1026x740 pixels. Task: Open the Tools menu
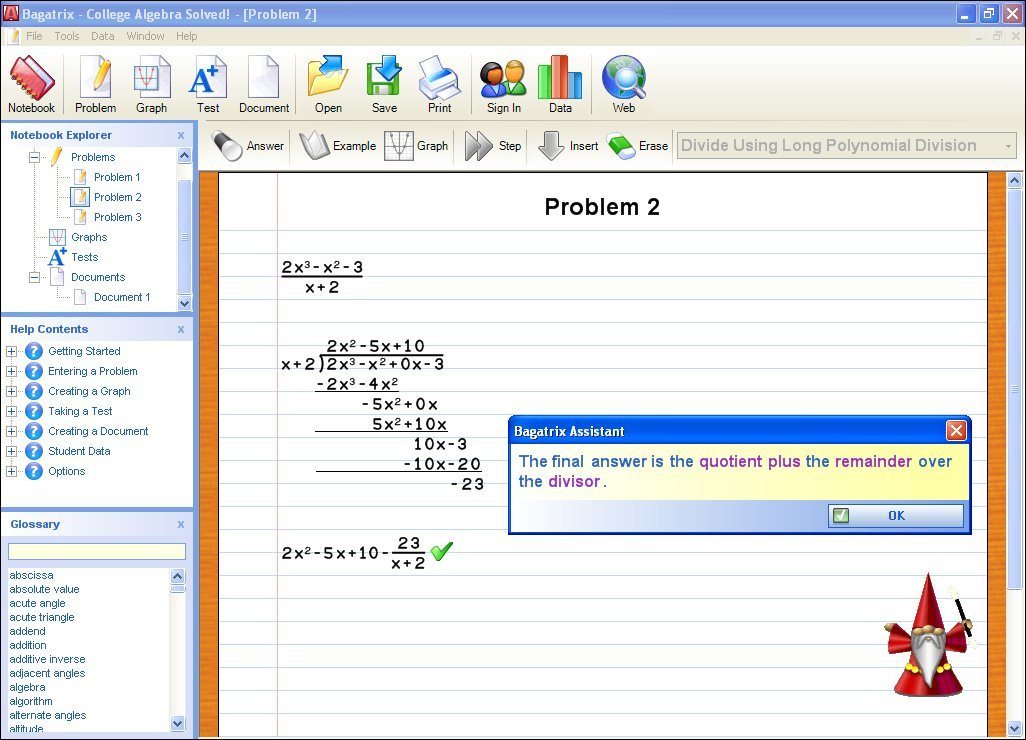click(x=67, y=36)
